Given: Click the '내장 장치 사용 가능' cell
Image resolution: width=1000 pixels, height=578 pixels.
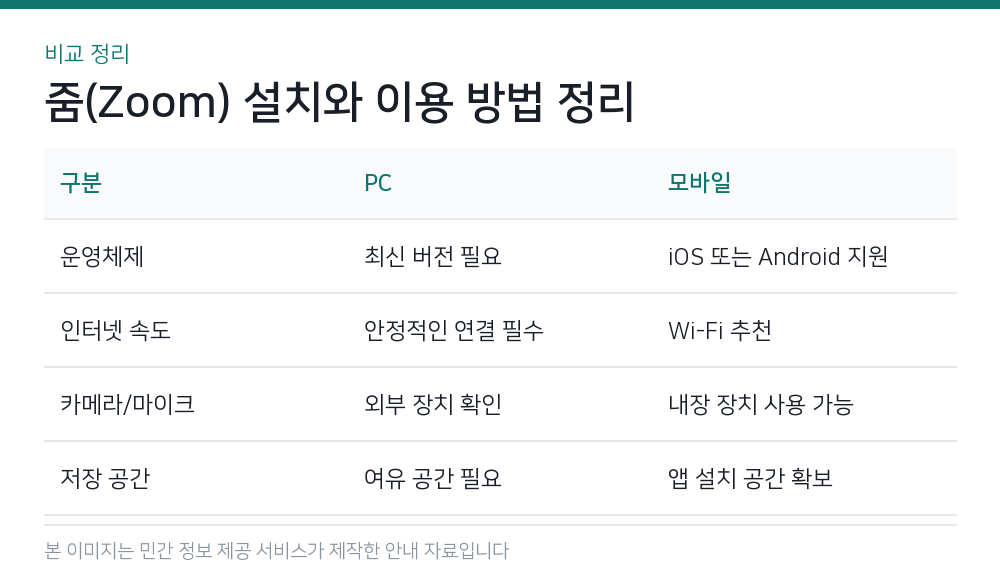Looking at the screenshot, I should coord(760,404).
